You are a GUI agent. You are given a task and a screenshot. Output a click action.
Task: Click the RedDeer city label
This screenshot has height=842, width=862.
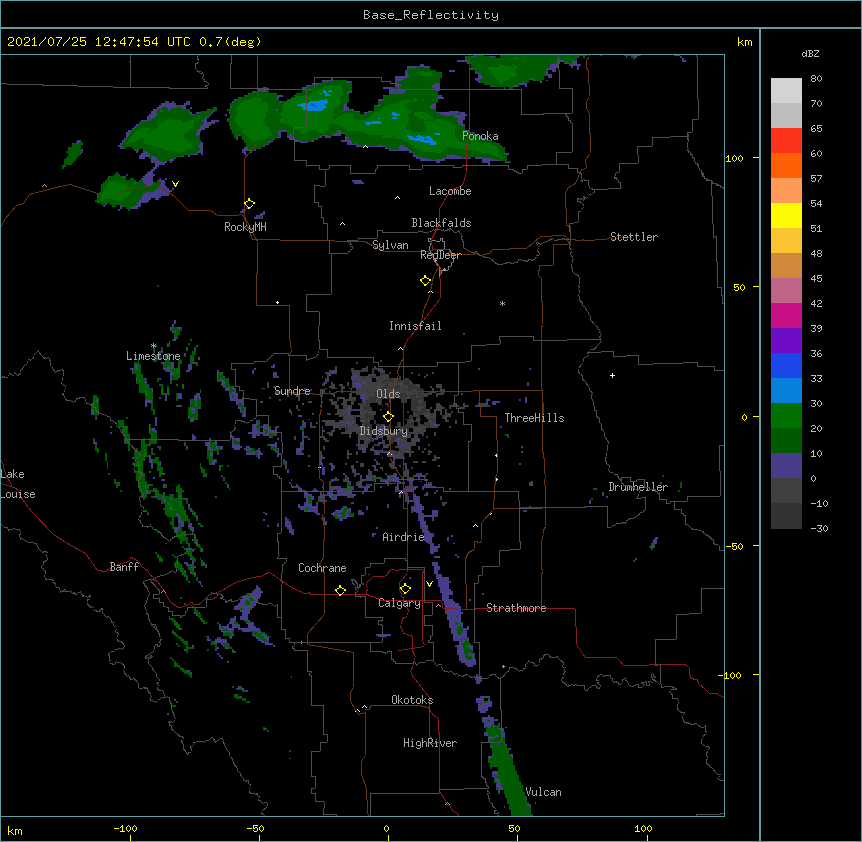pos(440,255)
